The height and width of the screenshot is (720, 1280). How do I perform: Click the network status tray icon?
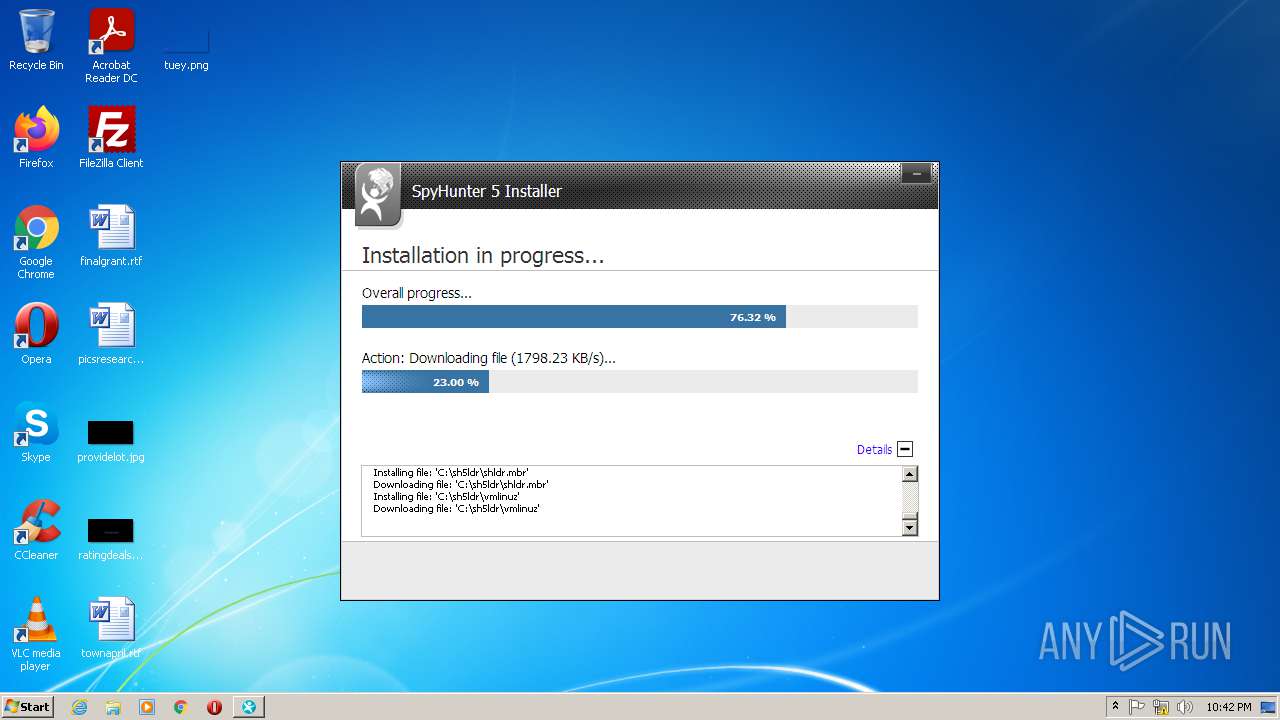[x=1161, y=707]
